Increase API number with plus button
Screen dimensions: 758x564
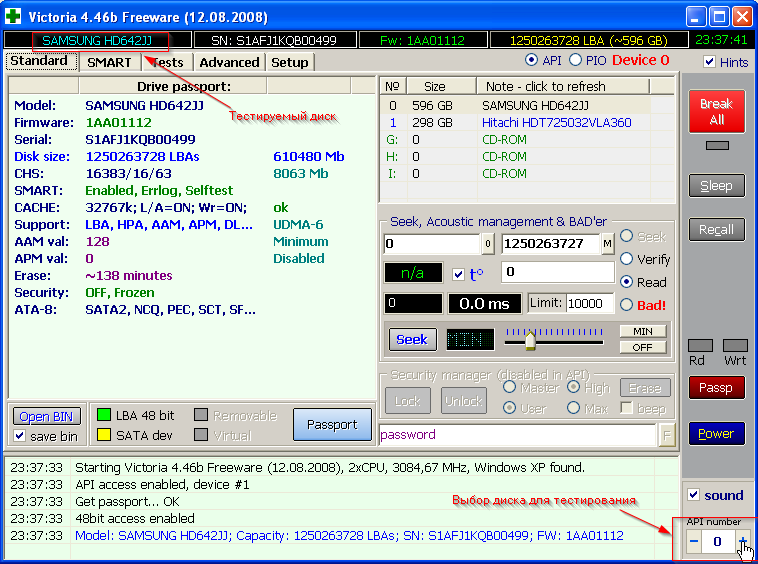pyautogui.click(x=743, y=541)
